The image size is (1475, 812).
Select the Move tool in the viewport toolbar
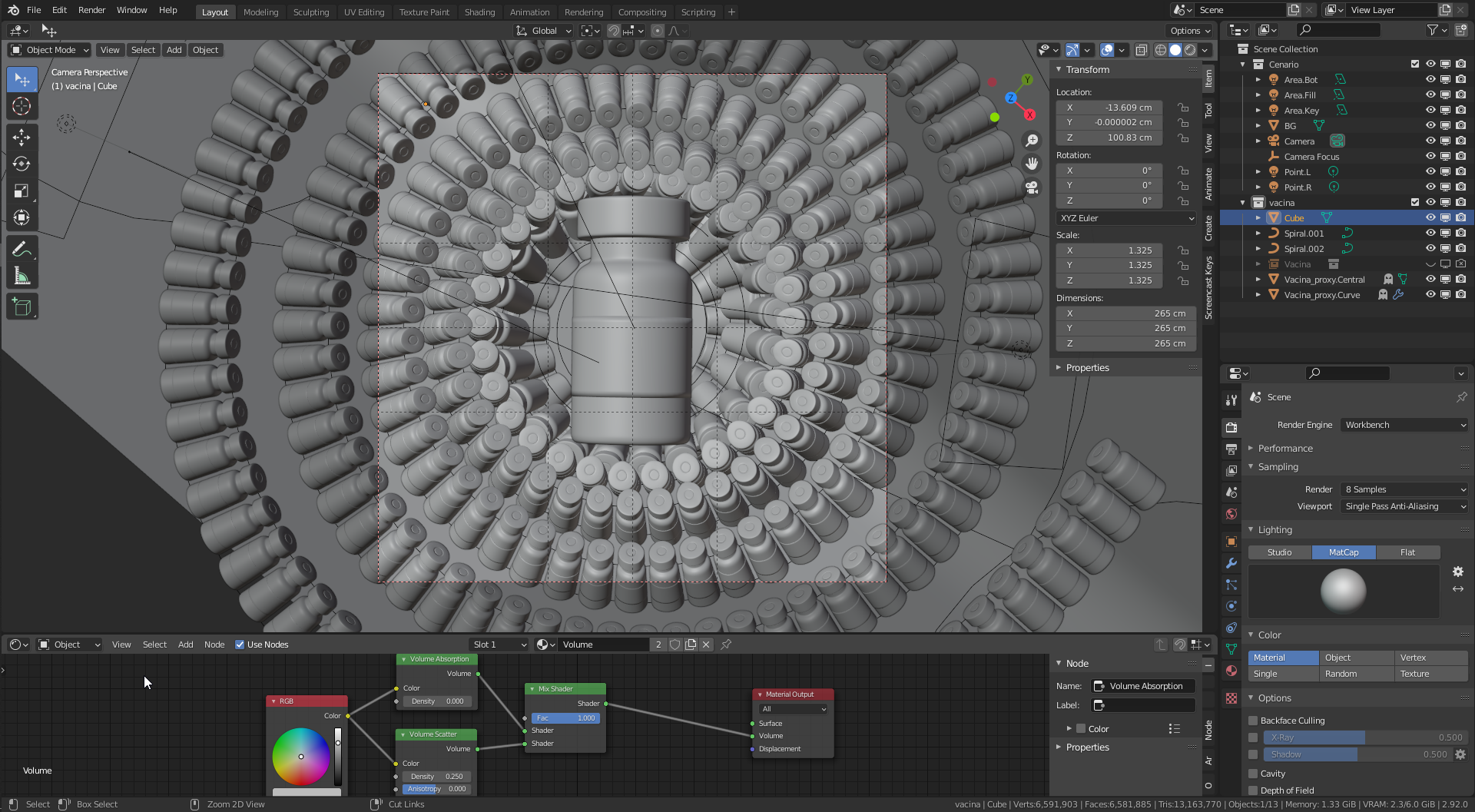point(22,138)
